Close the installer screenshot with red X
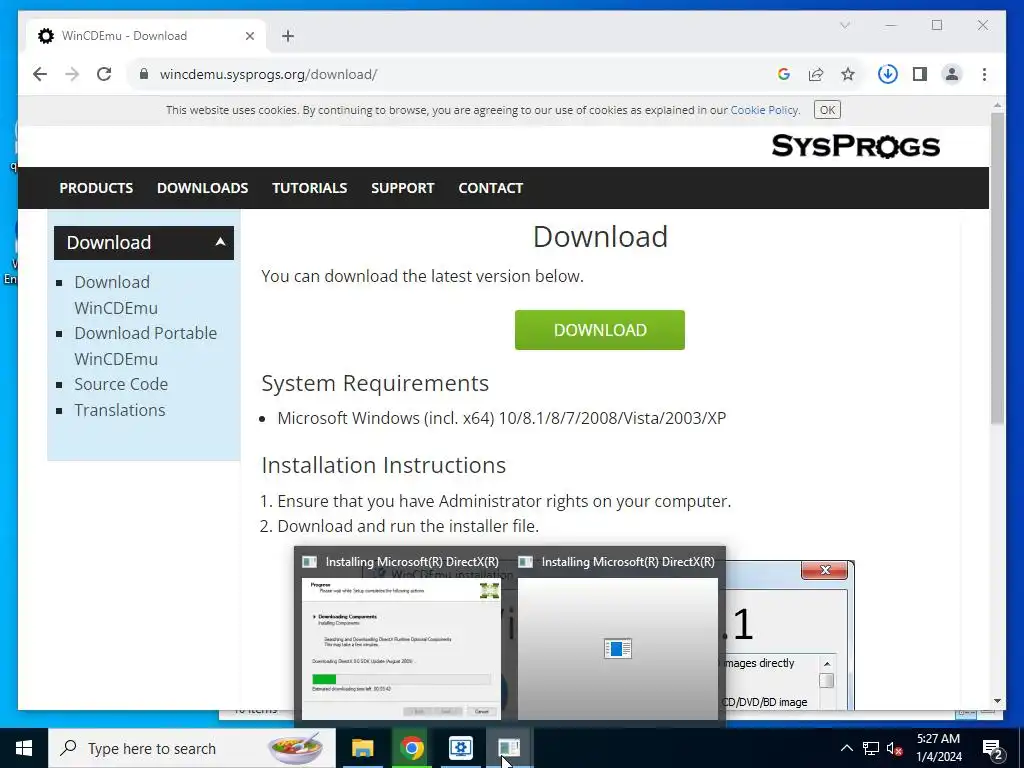This screenshot has width=1024, height=768. click(825, 569)
